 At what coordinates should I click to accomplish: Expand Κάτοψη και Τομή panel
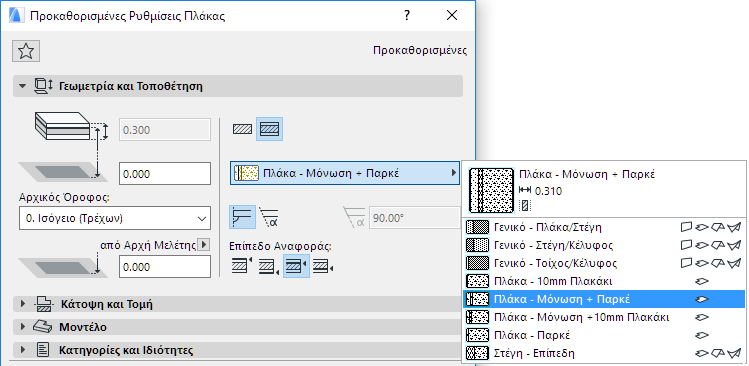[237, 304]
